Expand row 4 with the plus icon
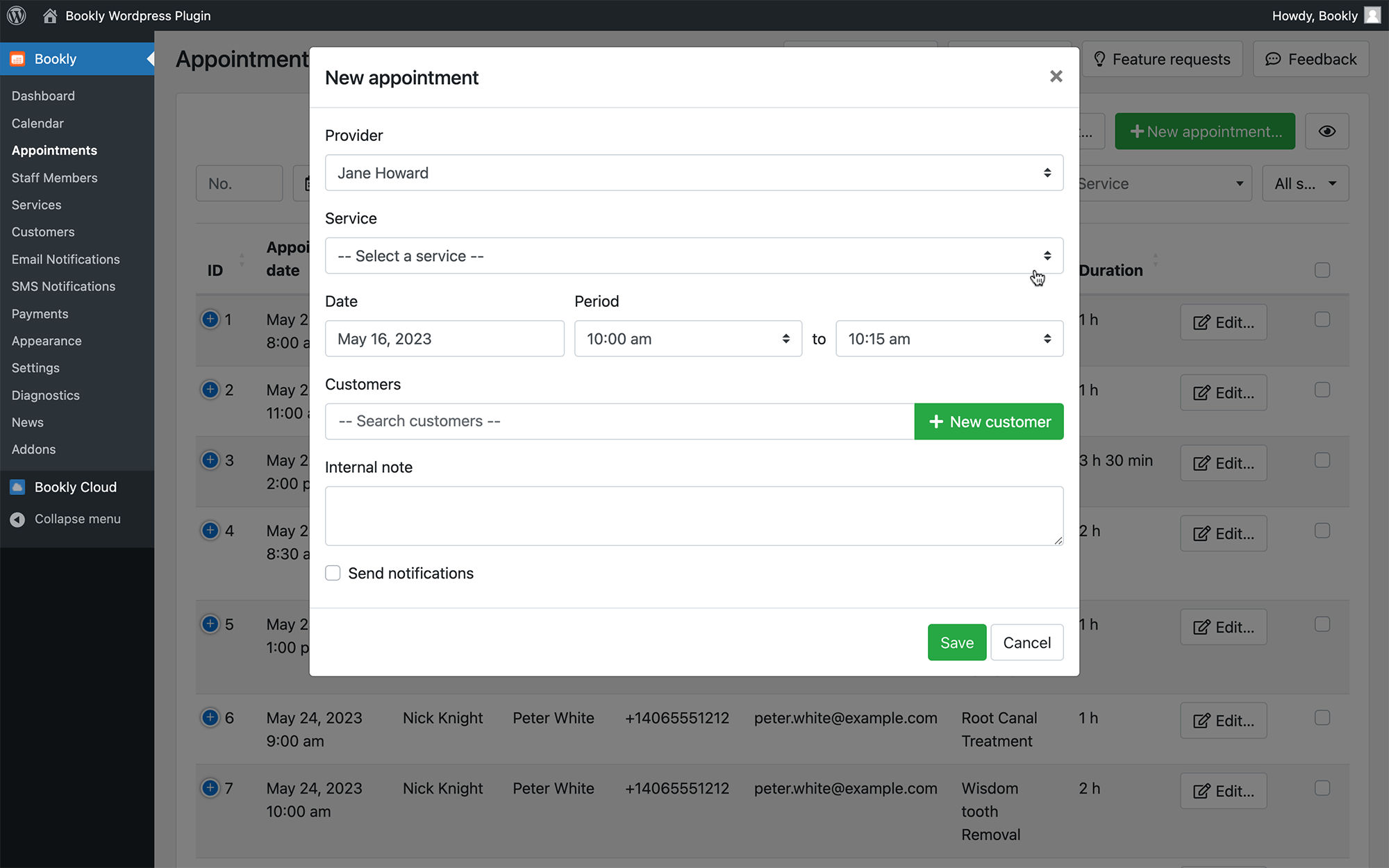Screen dimensions: 1389x868 click(210, 530)
